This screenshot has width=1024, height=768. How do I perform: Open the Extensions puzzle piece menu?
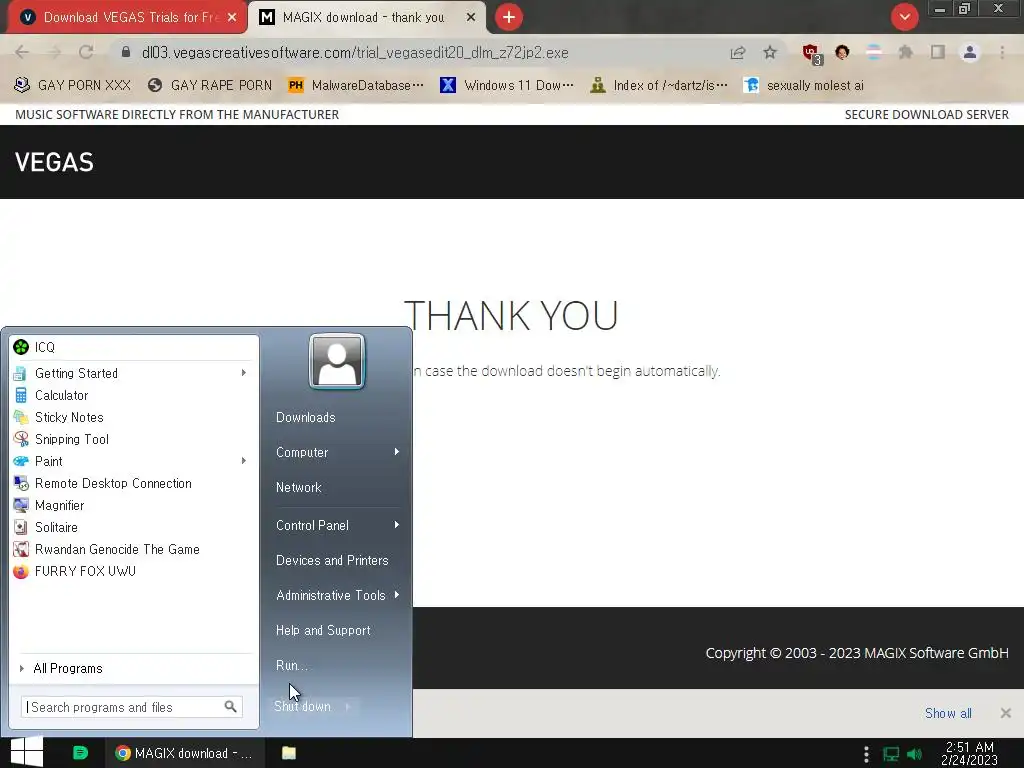click(905, 52)
